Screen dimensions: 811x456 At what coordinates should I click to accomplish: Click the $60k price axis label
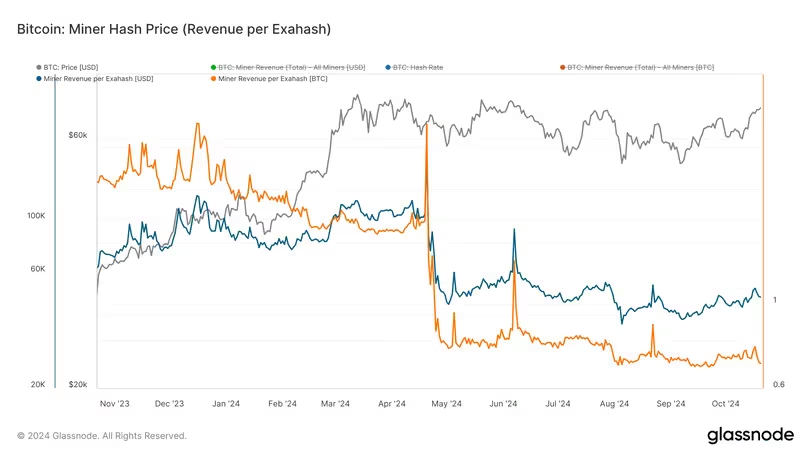(x=78, y=135)
